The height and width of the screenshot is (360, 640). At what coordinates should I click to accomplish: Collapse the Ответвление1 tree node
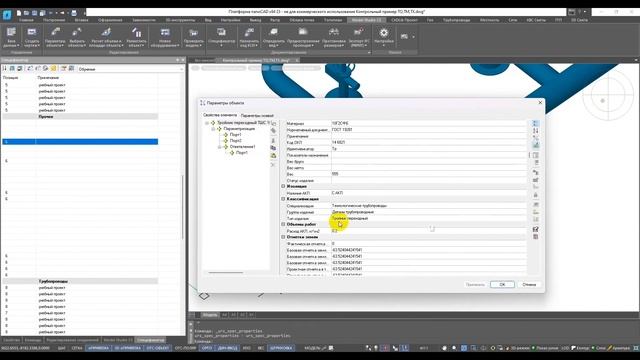pyautogui.click(x=220, y=147)
